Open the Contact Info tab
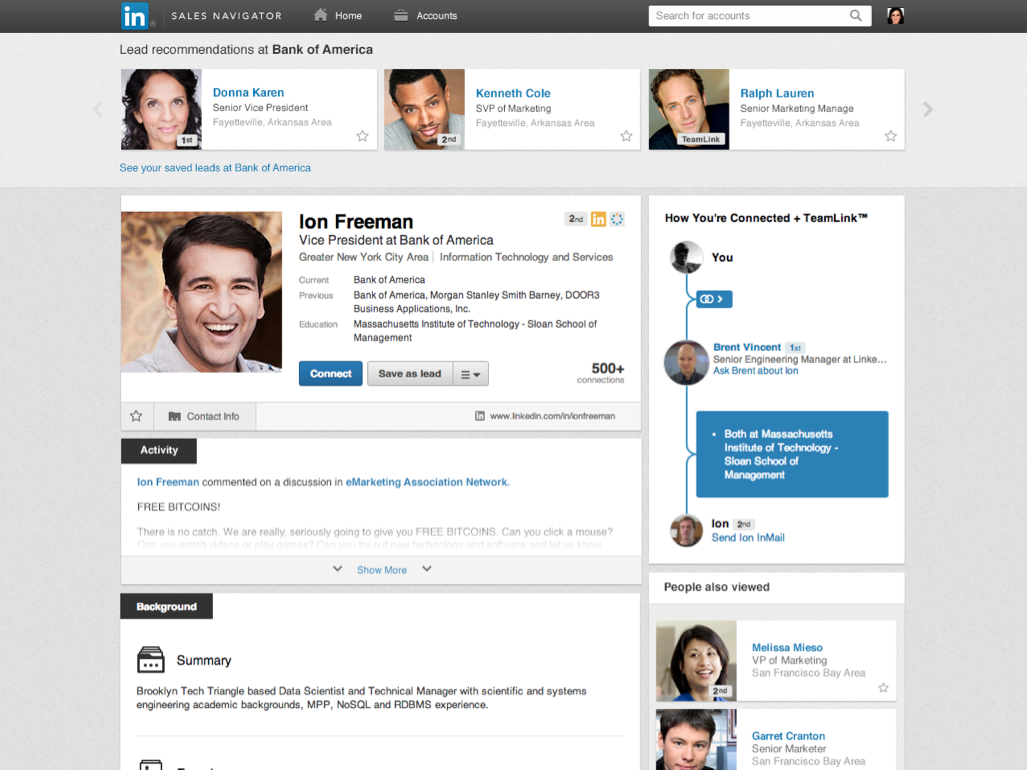This screenshot has height=770, width=1027. point(204,416)
